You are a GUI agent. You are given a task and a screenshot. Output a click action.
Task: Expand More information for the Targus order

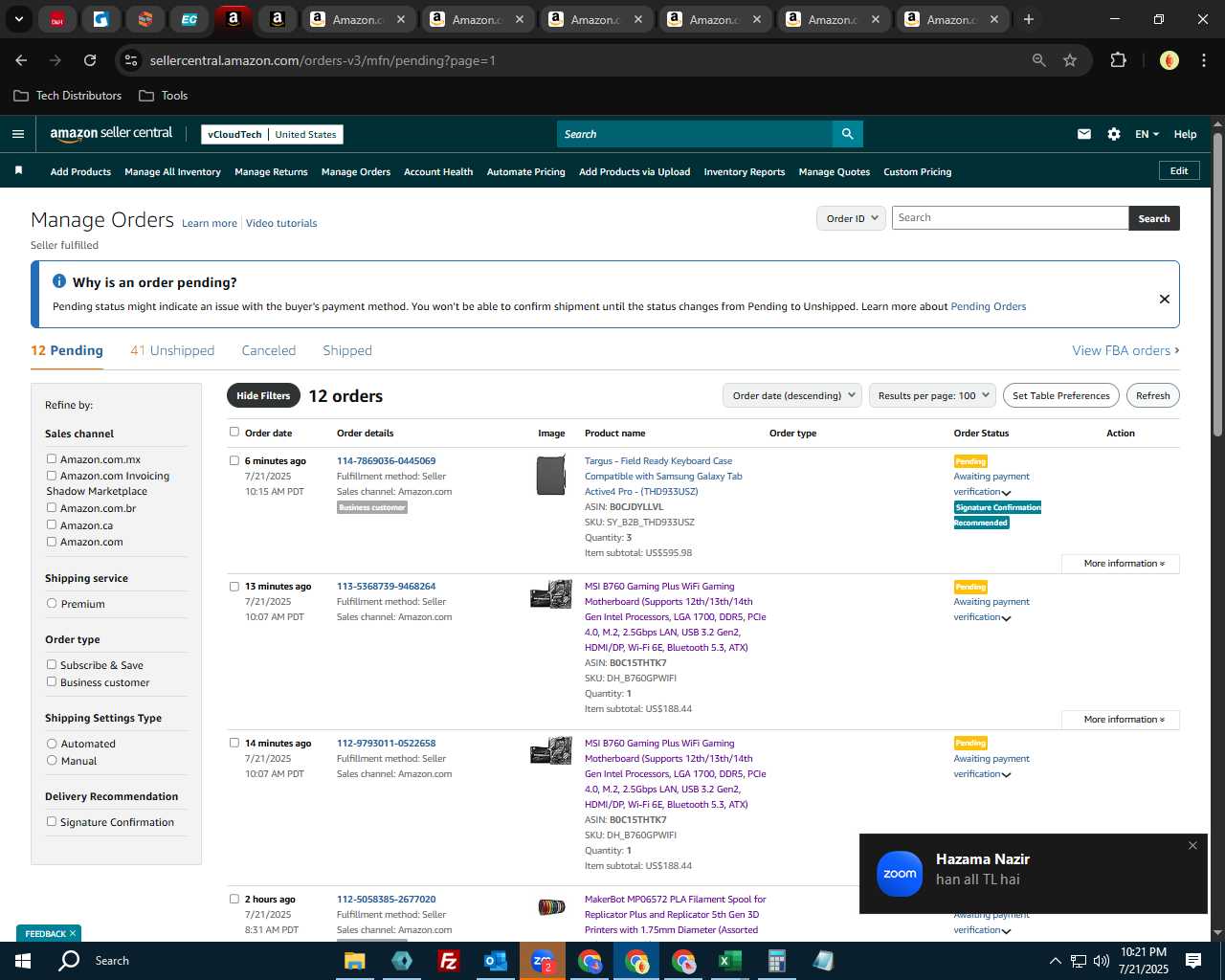[x=1121, y=564]
